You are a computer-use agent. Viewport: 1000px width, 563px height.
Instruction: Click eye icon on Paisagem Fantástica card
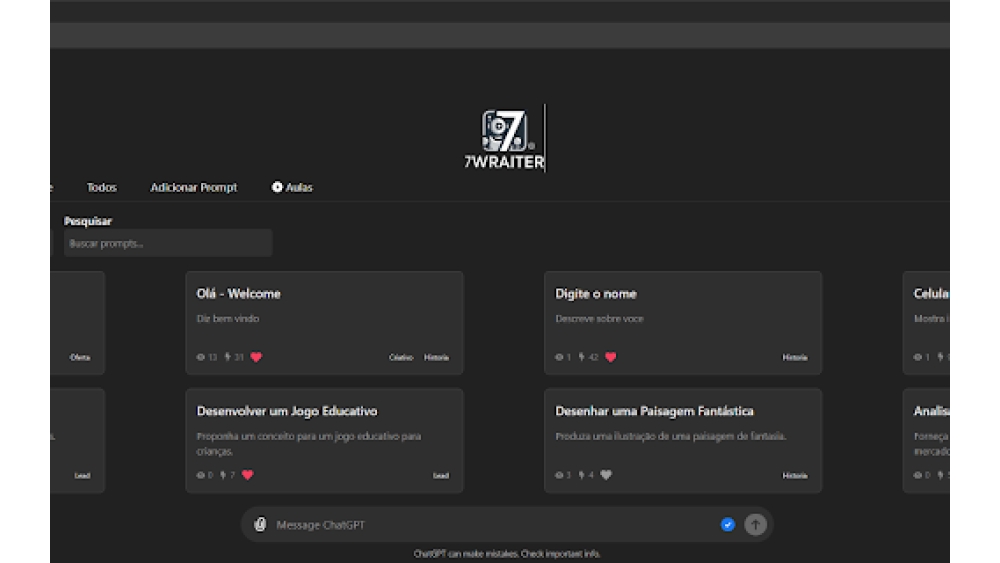coord(559,475)
